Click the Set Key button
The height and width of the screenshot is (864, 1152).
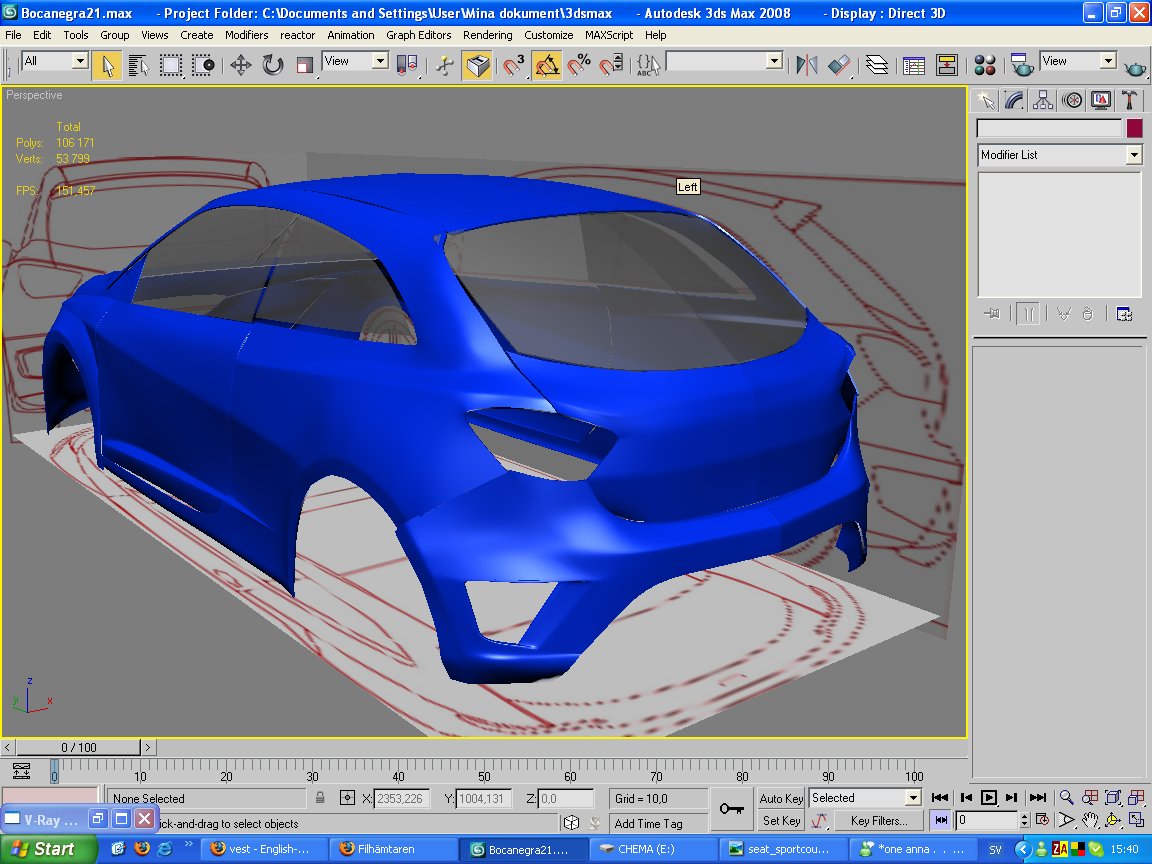click(x=781, y=821)
